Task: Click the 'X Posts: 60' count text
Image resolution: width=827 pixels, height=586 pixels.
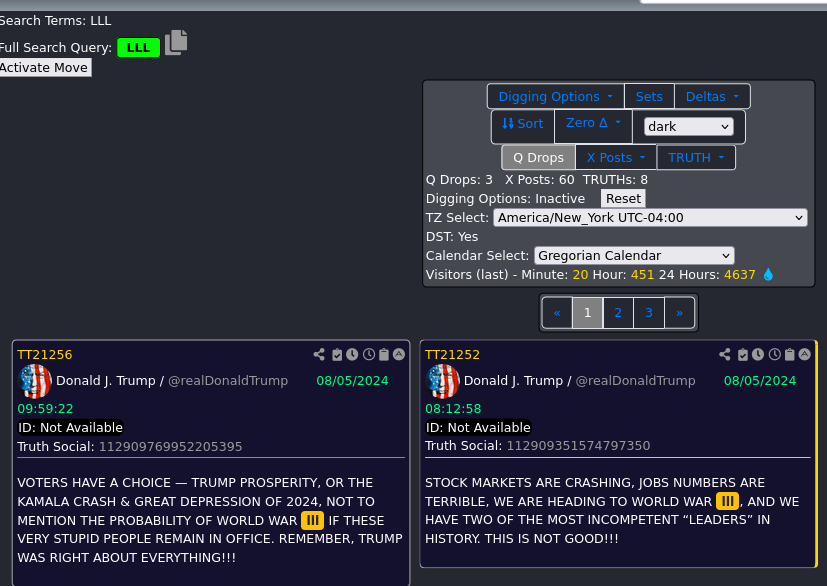Action: [540, 180]
